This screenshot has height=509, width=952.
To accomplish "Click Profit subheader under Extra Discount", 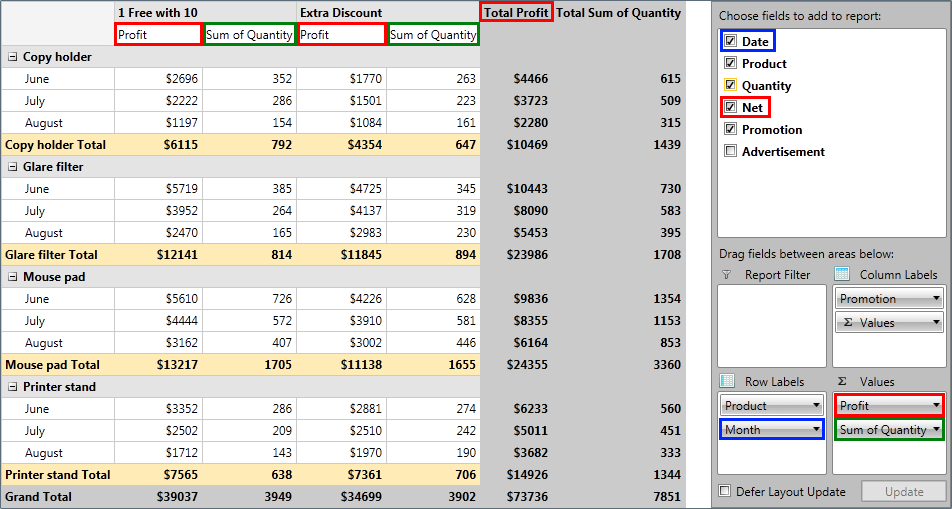I will tap(342, 35).
